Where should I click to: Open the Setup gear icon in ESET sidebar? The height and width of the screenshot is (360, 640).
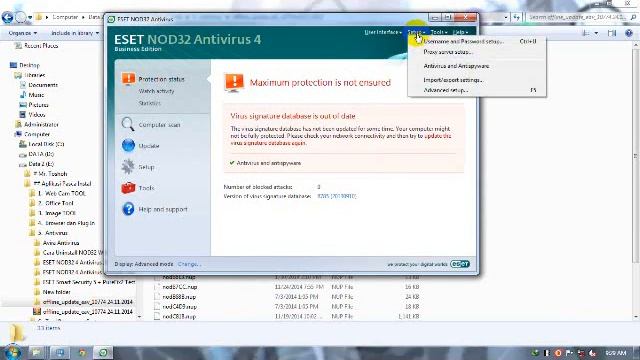coord(128,167)
